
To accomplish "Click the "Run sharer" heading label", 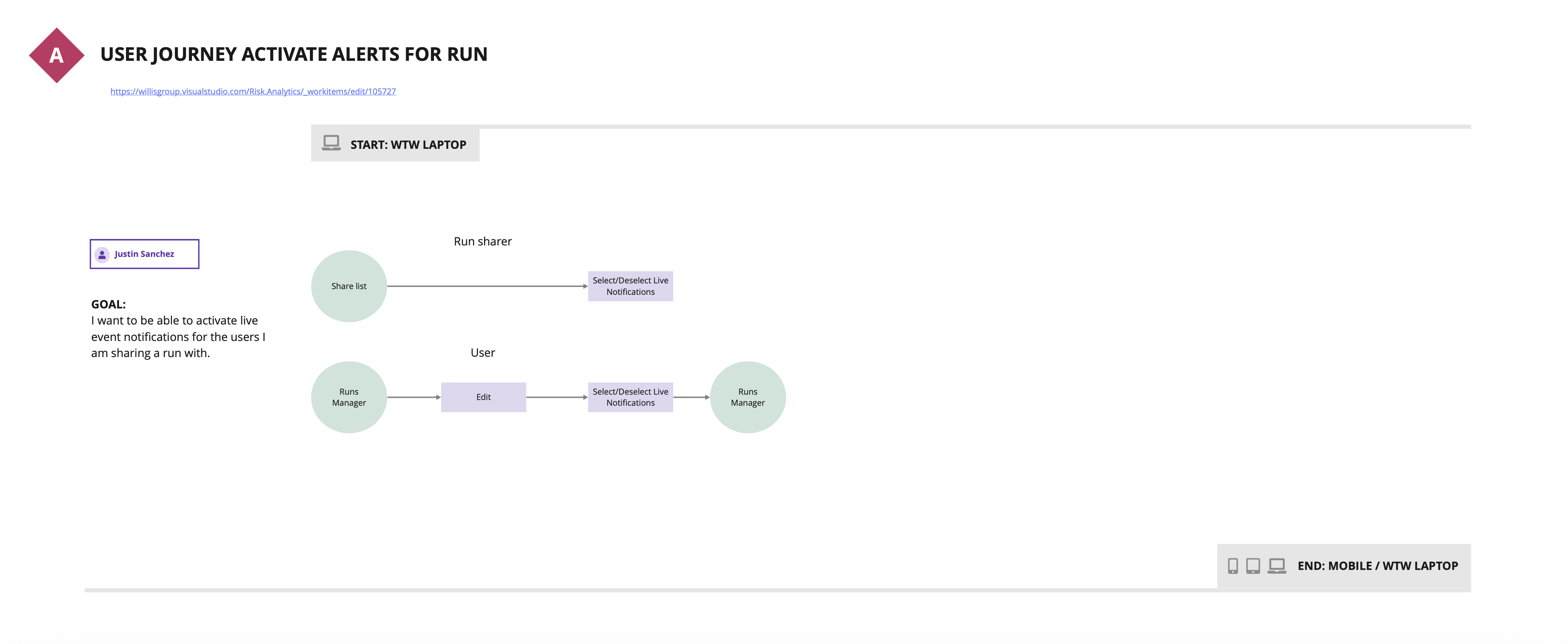I will [483, 241].
